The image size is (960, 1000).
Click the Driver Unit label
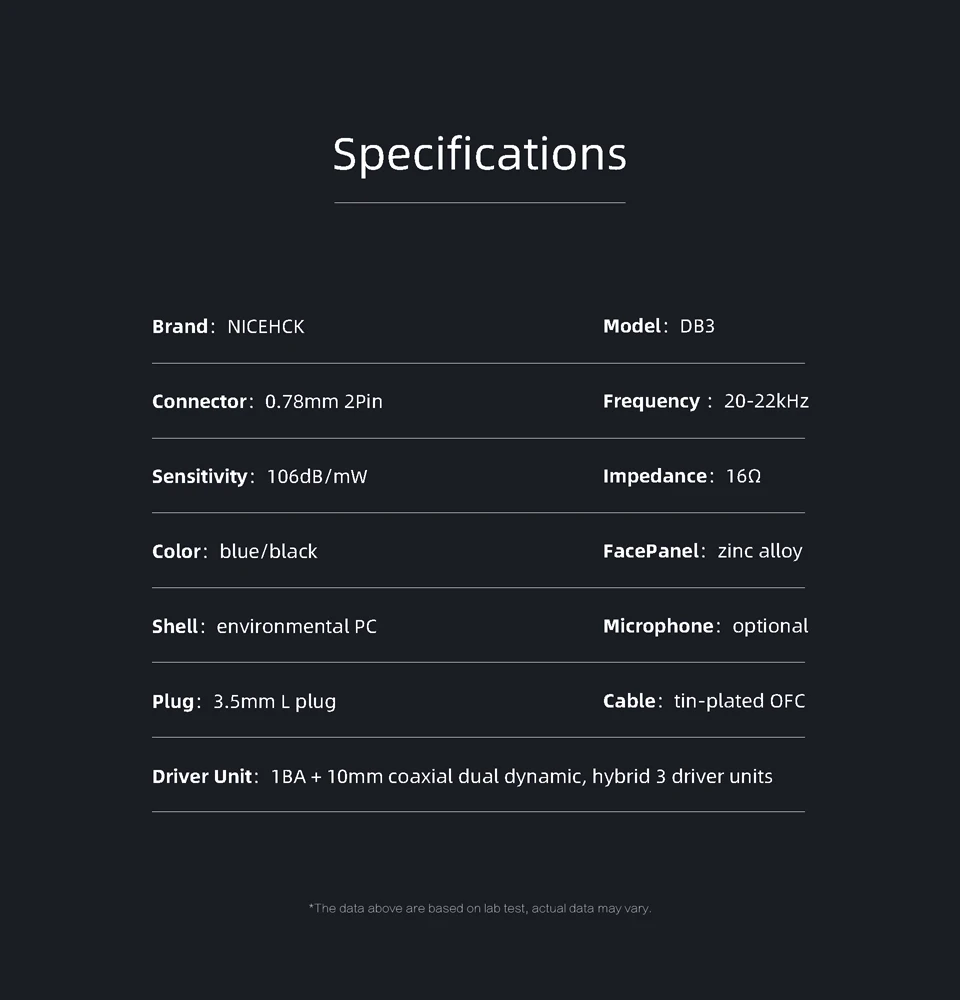point(201,777)
